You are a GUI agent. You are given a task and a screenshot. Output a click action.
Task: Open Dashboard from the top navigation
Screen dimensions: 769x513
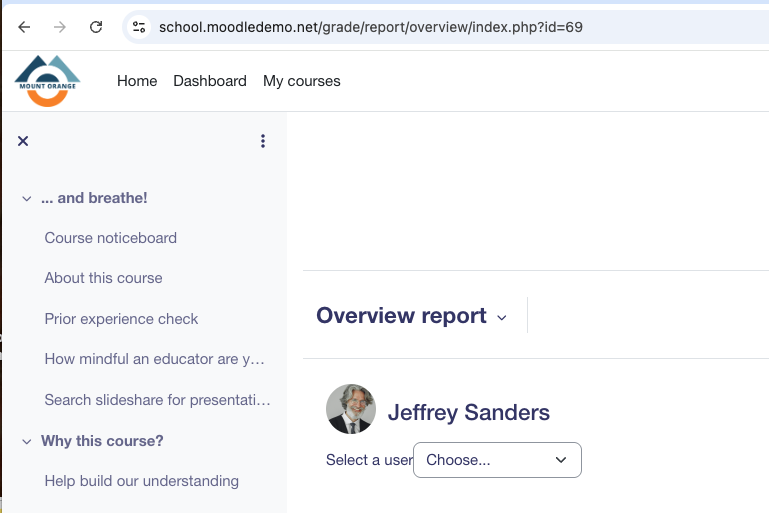[x=210, y=81]
